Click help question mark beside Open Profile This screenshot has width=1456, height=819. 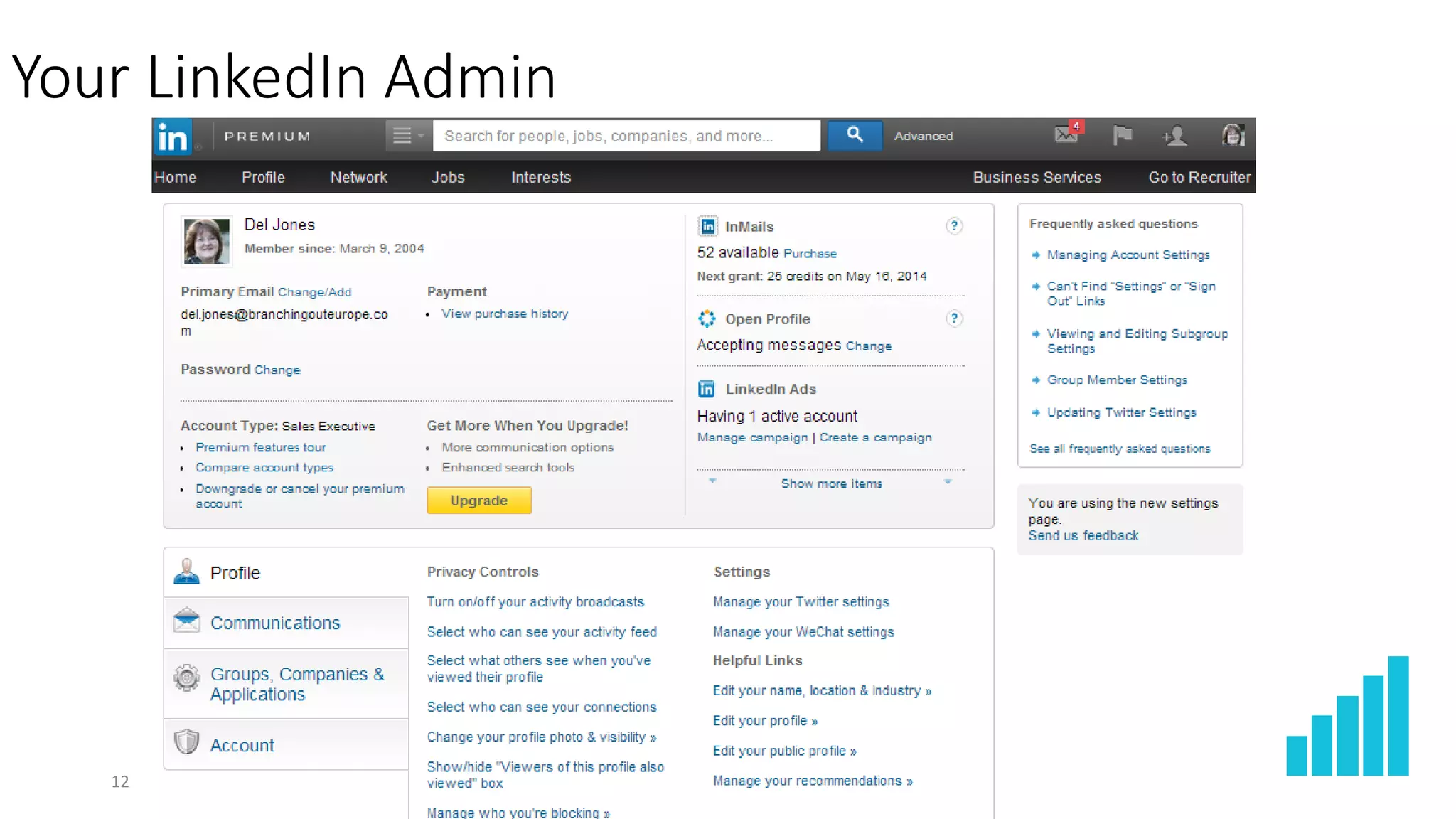pos(954,318)
